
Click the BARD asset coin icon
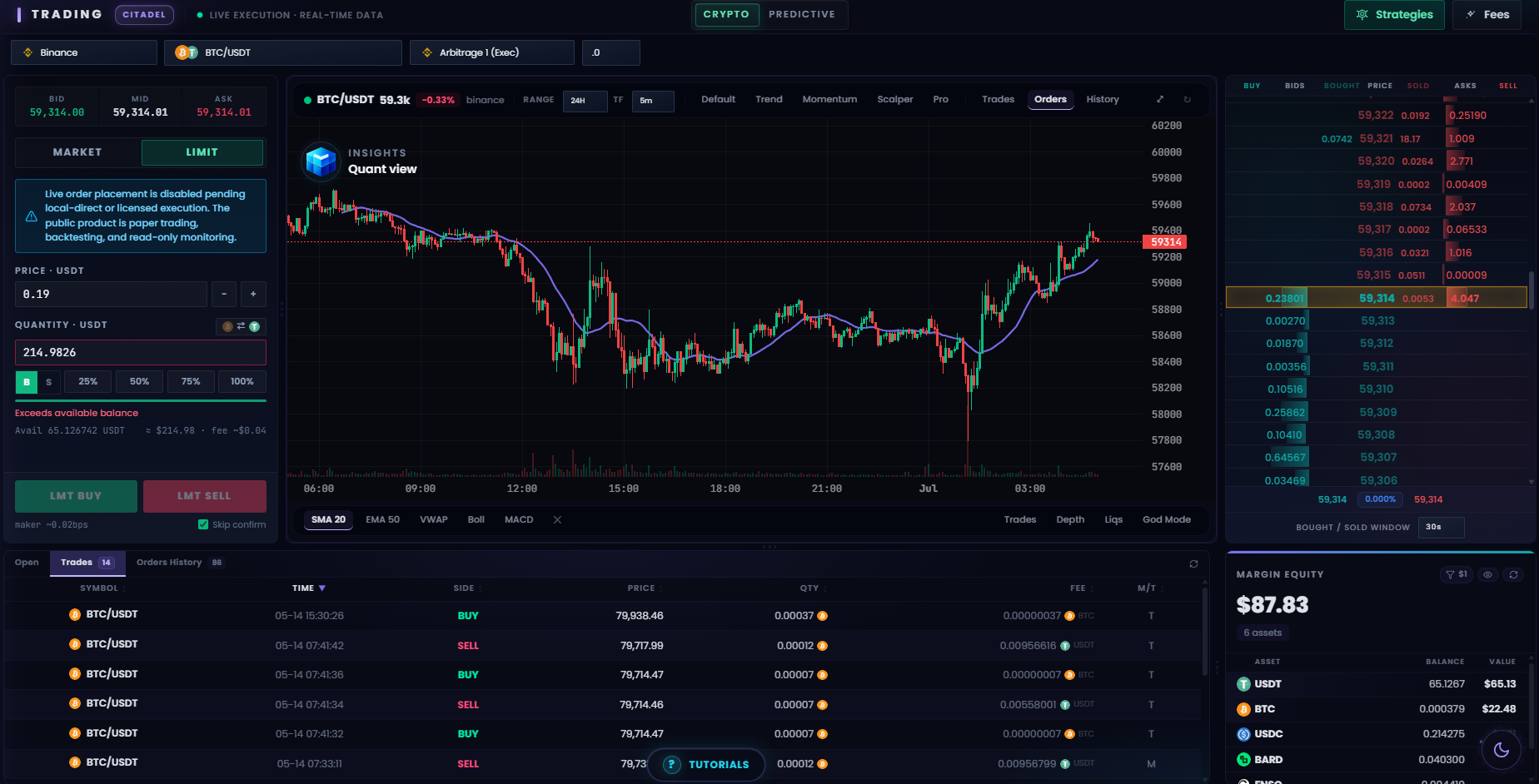(1243, 760)
